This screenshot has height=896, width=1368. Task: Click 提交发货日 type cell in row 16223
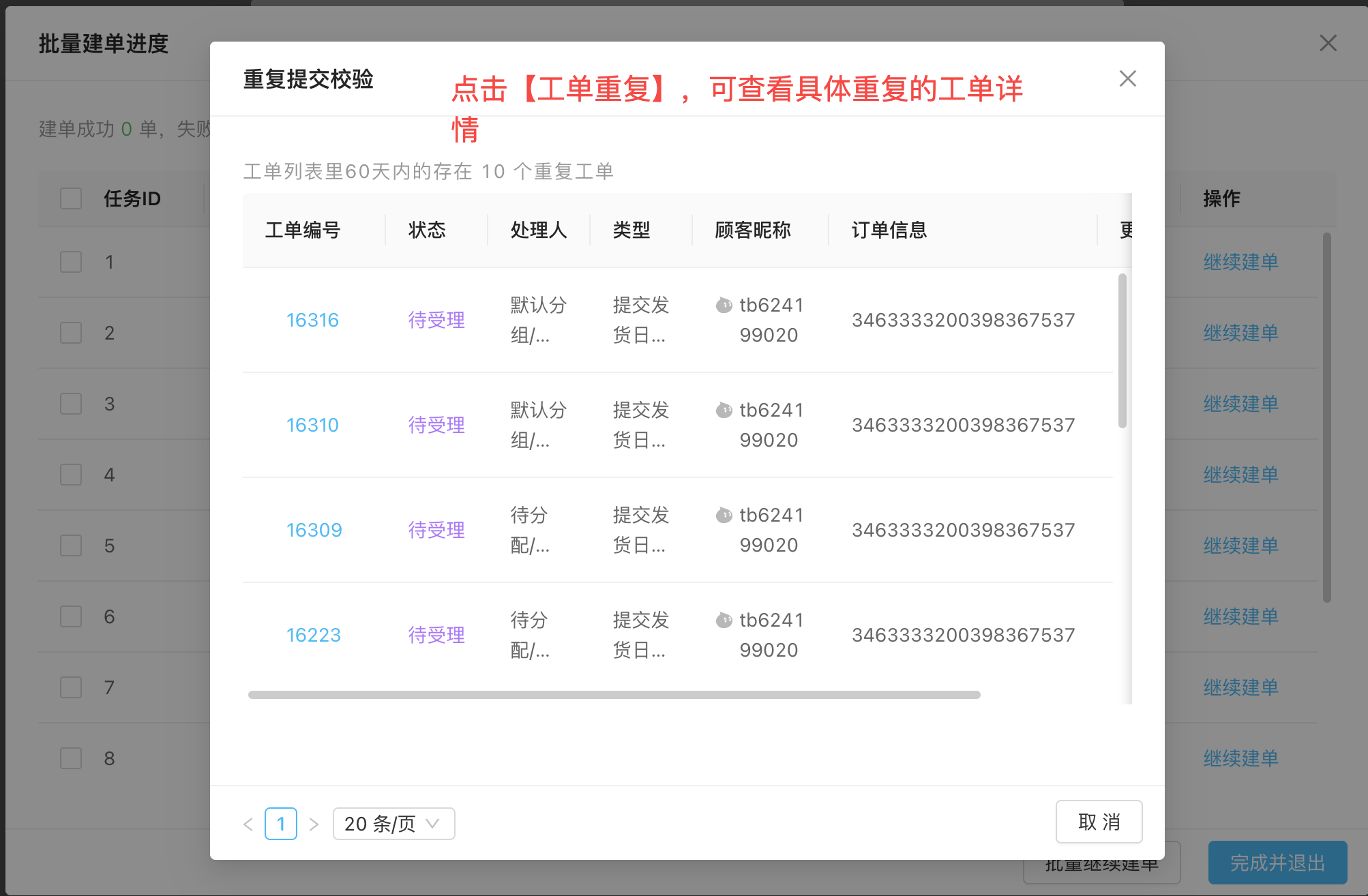pos(641,635)
